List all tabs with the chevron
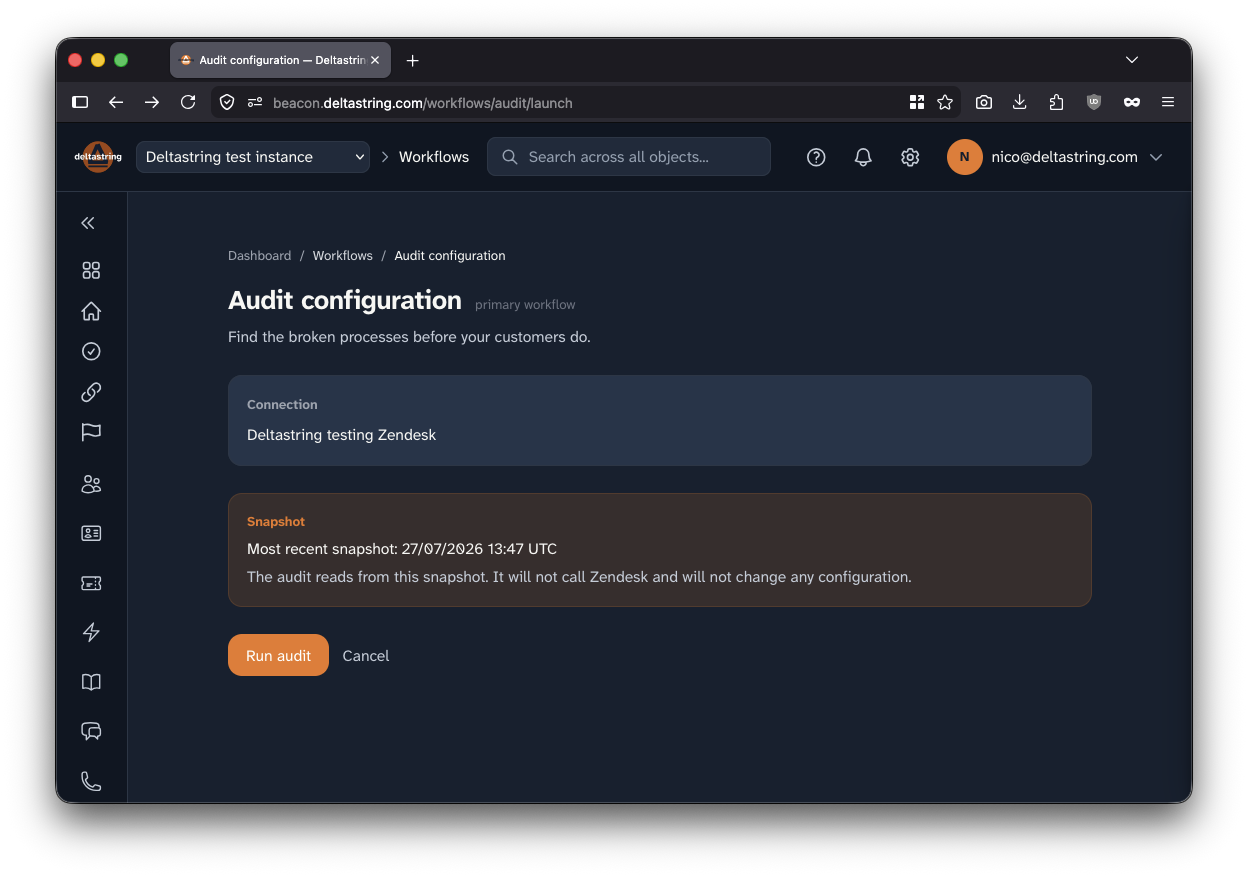Image resolution: width=1248 pixels, height=877 pixels. coord(1132,60)
